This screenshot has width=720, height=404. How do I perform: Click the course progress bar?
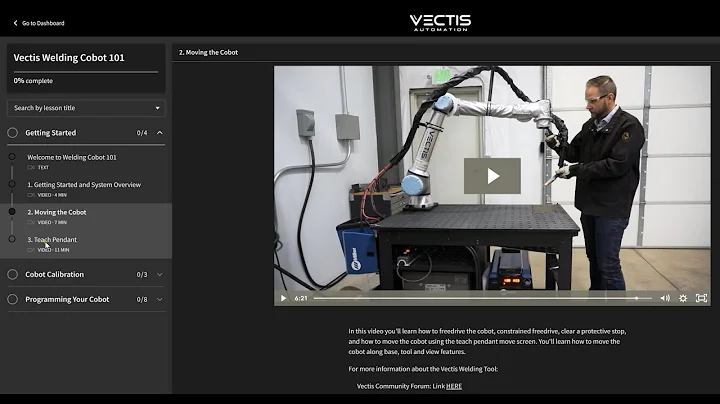(86, 72)
